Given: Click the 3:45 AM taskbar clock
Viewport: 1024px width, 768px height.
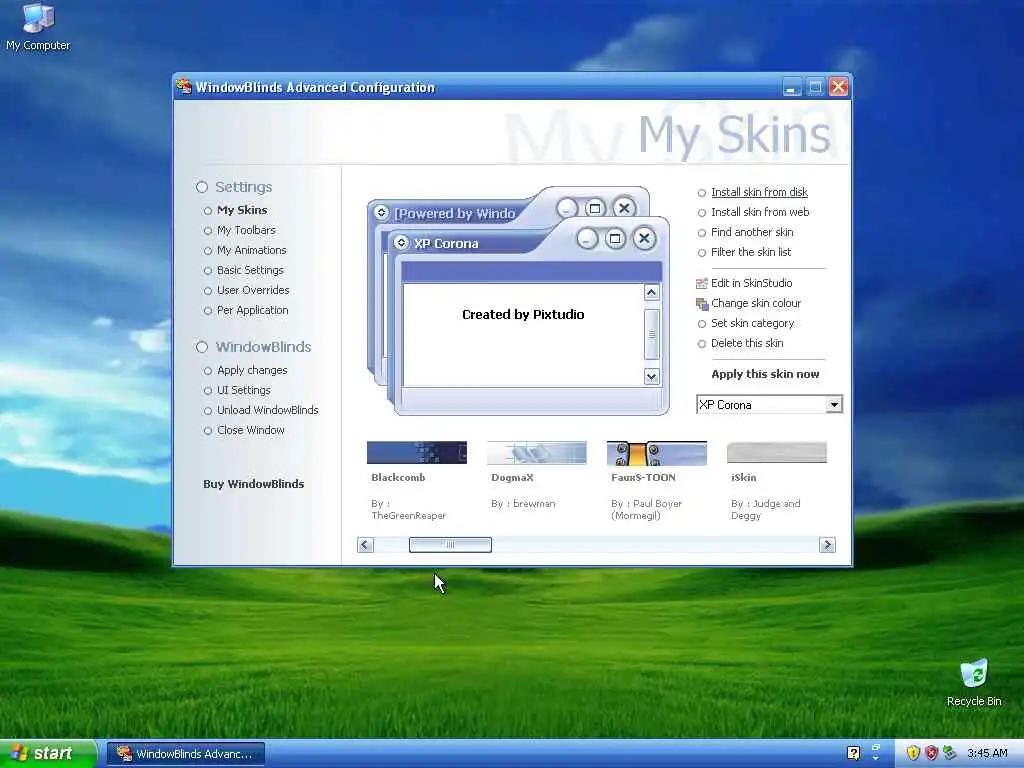Looking at the screenshot, I should click(987, 753).
